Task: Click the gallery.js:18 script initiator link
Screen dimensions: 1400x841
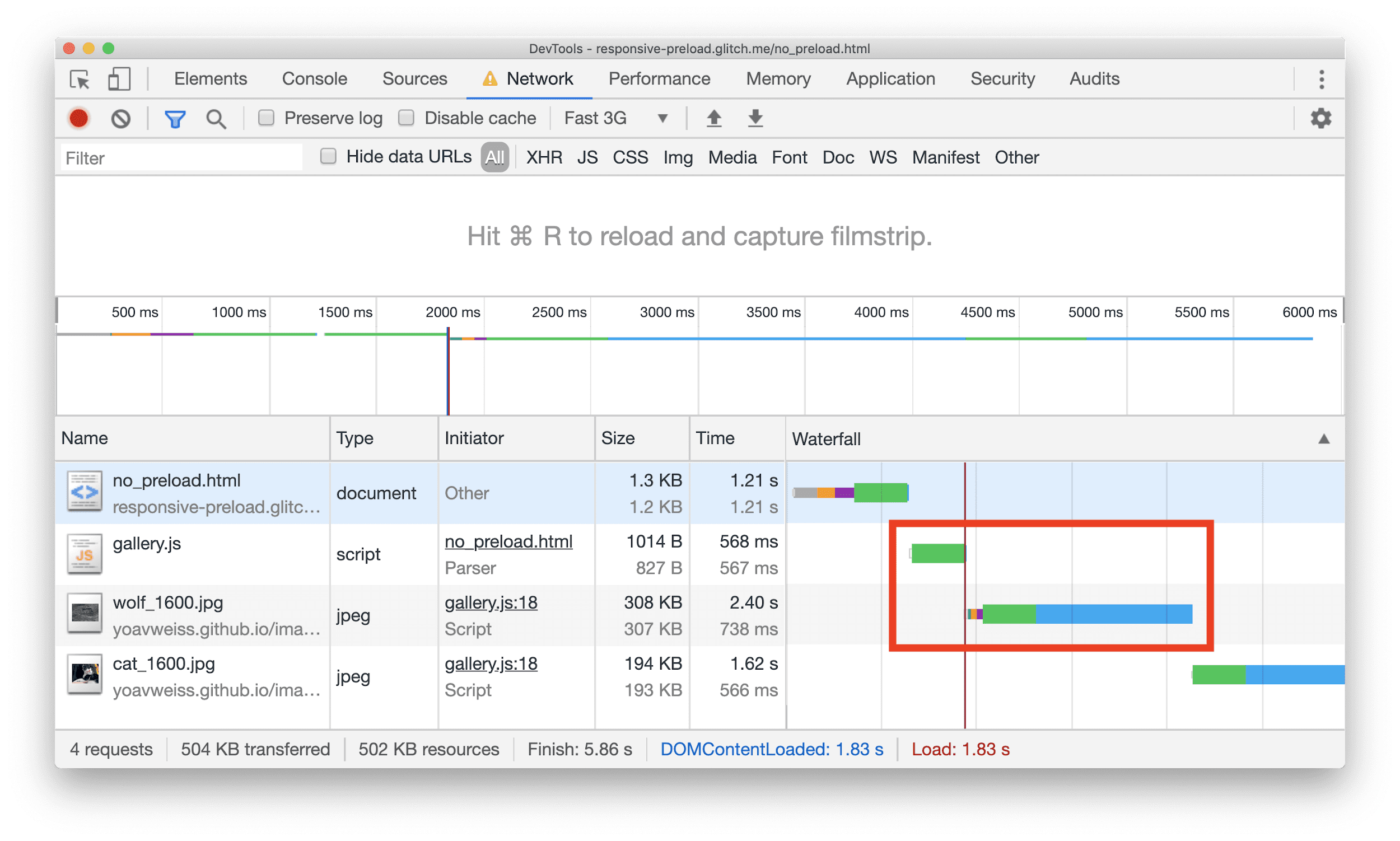Action: tap(491, 602)
